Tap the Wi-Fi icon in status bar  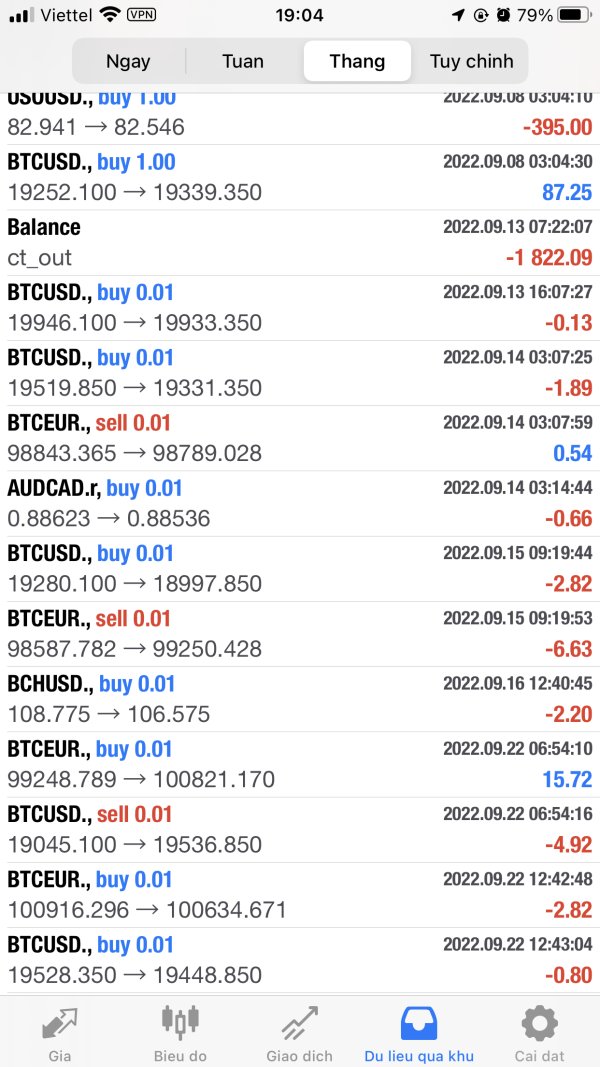[110, 15]
